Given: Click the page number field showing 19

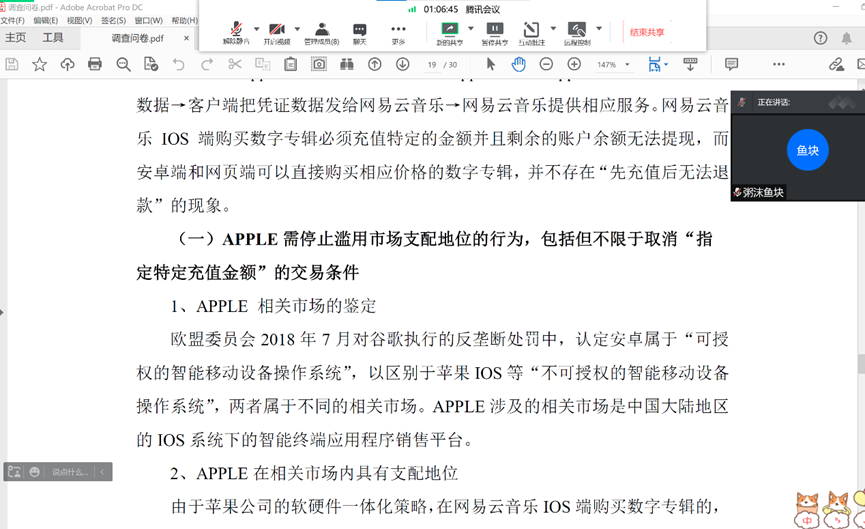Looking at the screenshot, I should [x=432, y=65].
